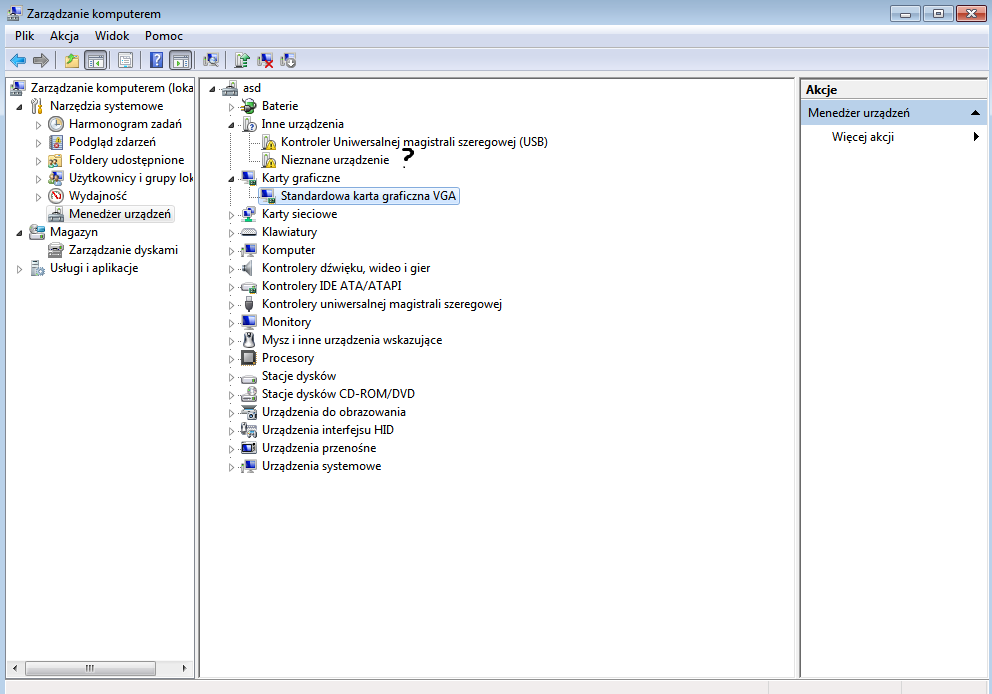
Task: Click the Up one level toolbar icon
Action: click(x=72, y=61)
